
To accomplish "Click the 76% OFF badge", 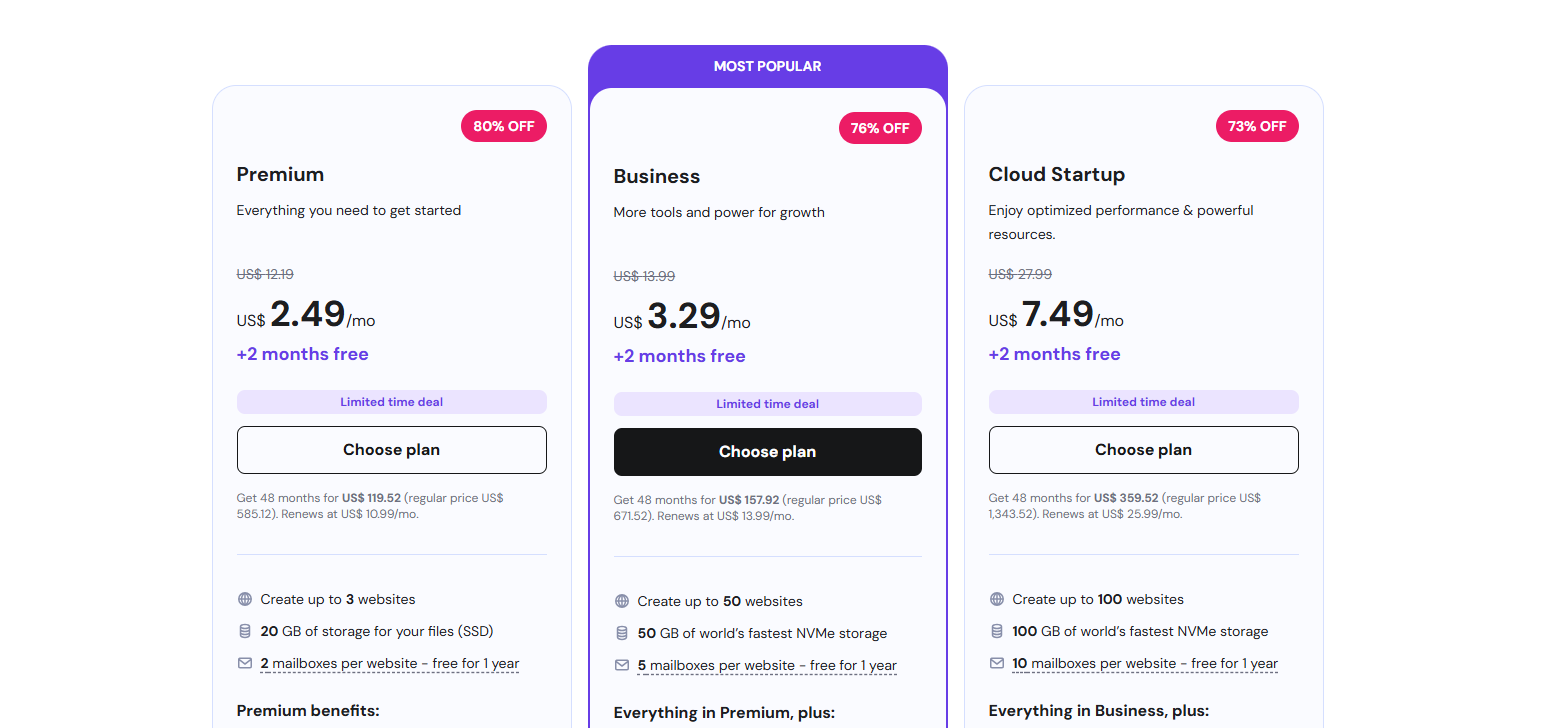I will click(x=880, y=128).
